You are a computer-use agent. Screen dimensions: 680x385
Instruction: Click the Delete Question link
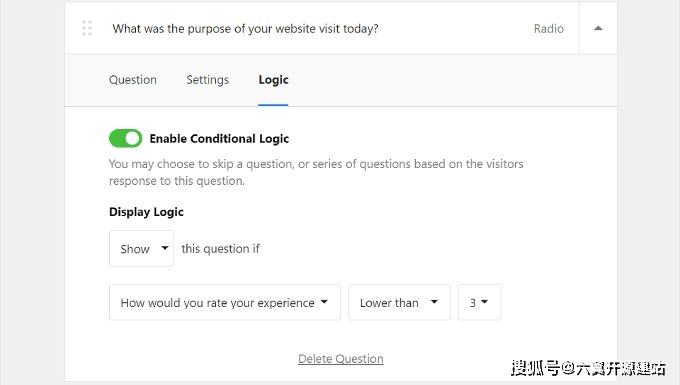pos(341,359)
